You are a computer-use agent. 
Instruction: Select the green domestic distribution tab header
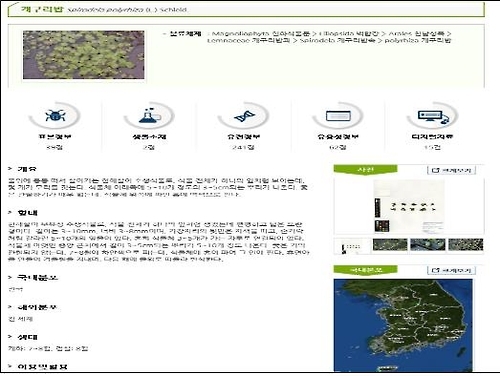pos(365,269)
